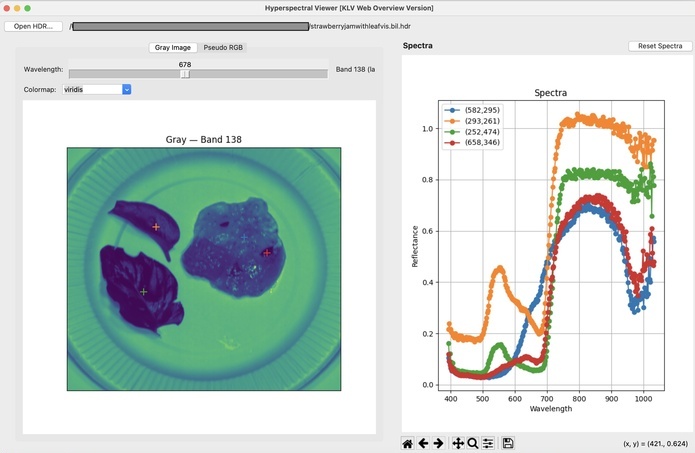The width and height of the screenshot is (695, 453).
Task: Click the cross marker on lower leaf
Action: tap(144, 291)
